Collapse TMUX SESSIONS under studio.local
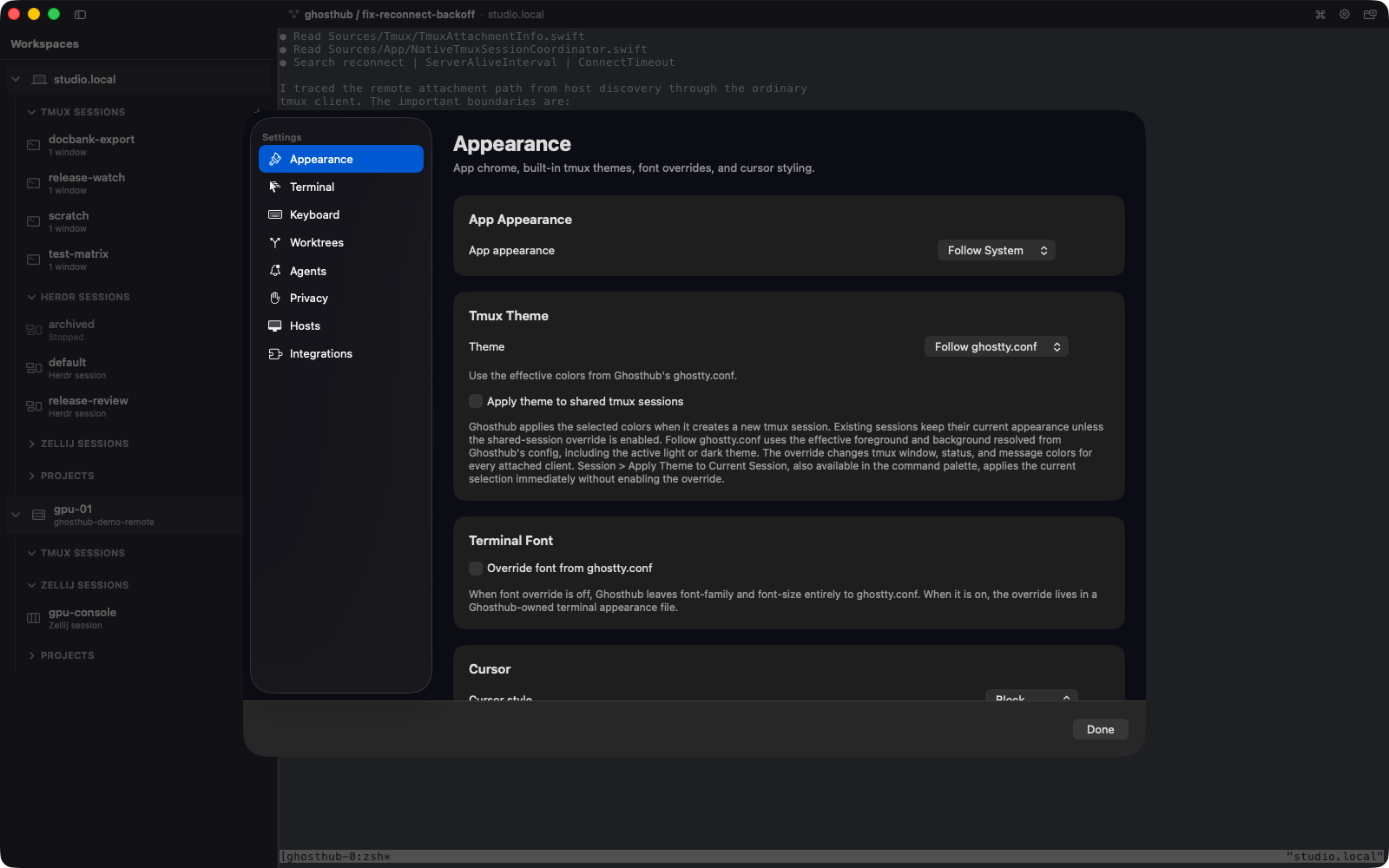The height and width of the screenshot is (868, 1389). click(x=31, y=112)
